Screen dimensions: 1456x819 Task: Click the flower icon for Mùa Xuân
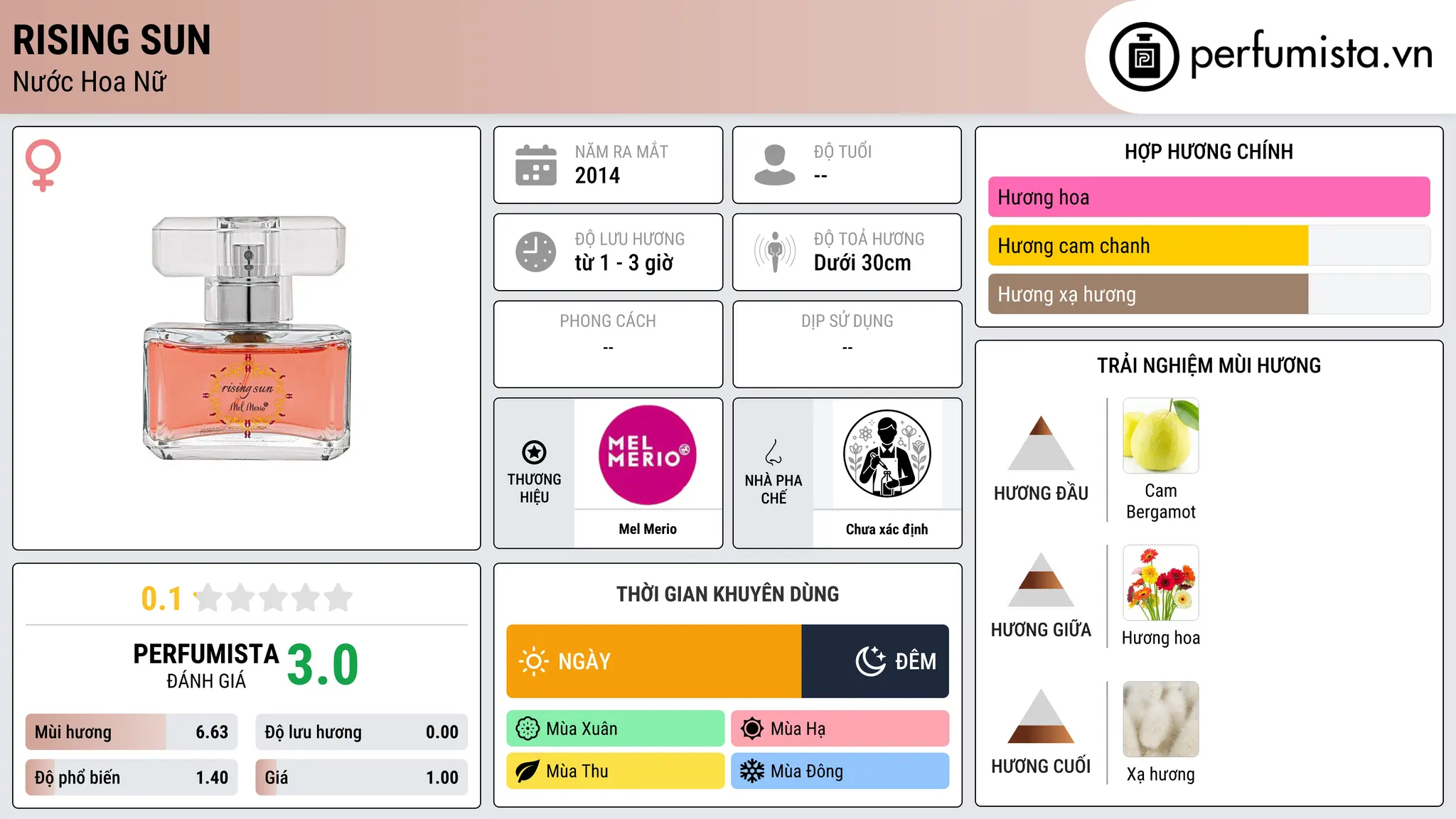pos(528,729)
